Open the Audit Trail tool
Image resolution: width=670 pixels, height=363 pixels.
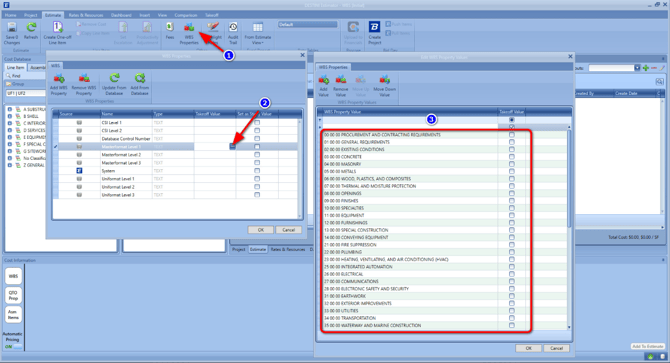tap(233, 28)
